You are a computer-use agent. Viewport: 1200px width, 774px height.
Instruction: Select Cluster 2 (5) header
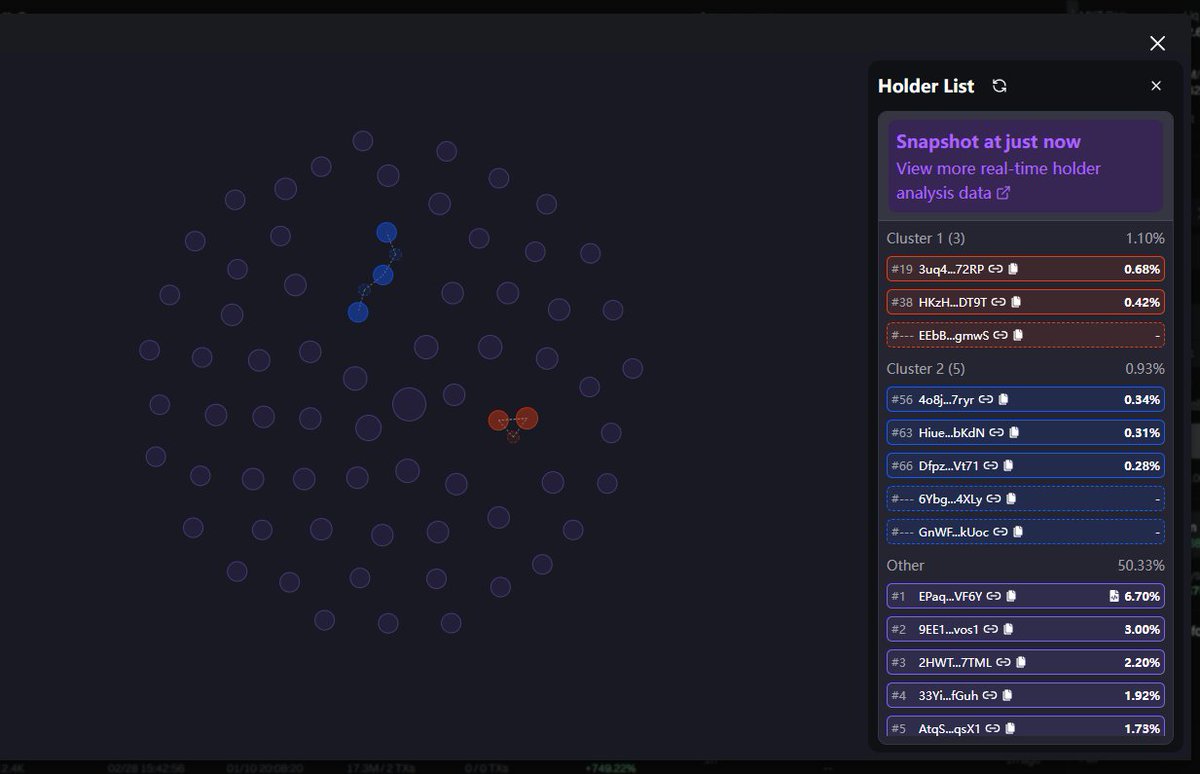(925, 369)
